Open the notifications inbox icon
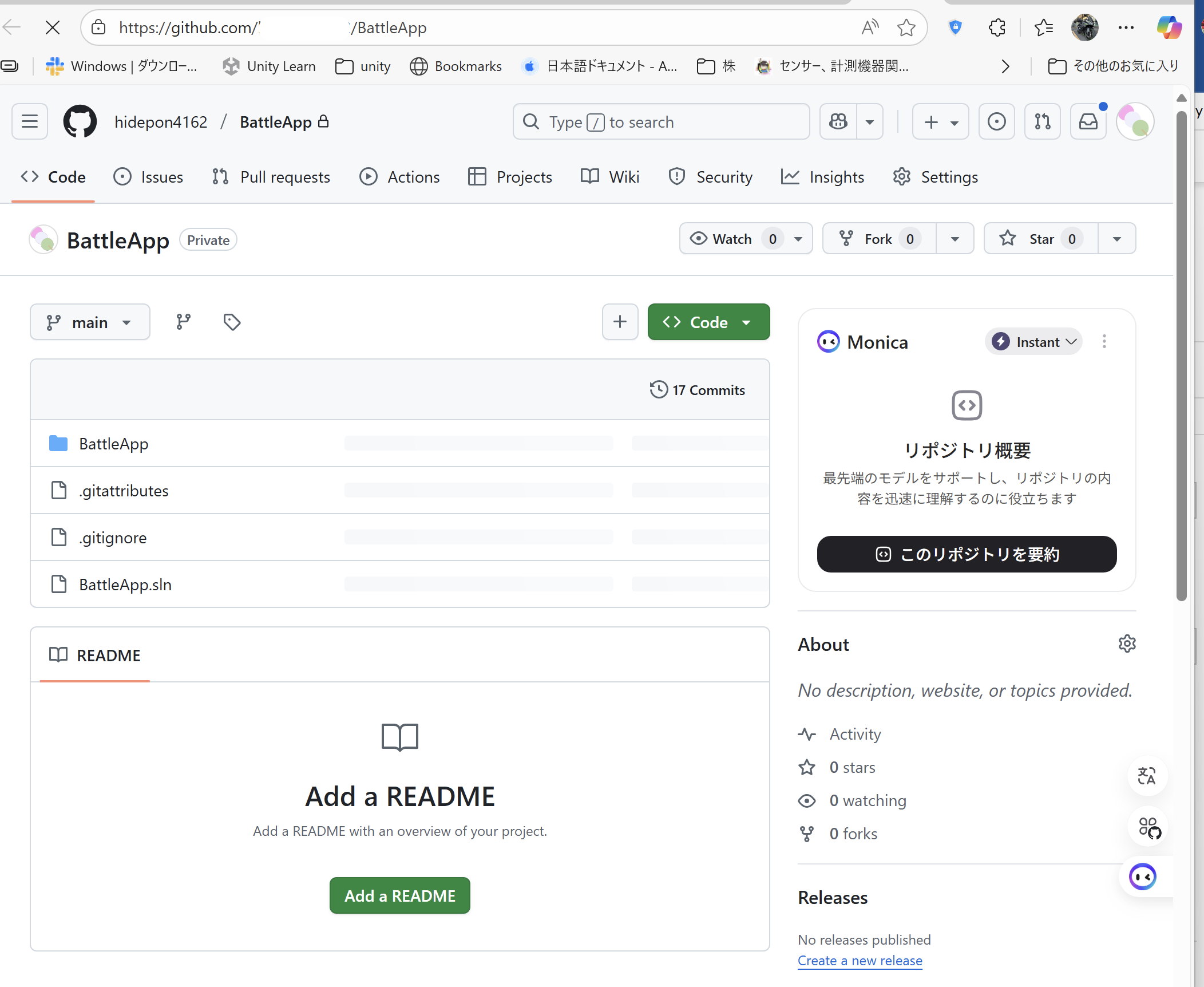Image resolution: width=1204 pixels, height=987 pixels. tap(1088, 121)
